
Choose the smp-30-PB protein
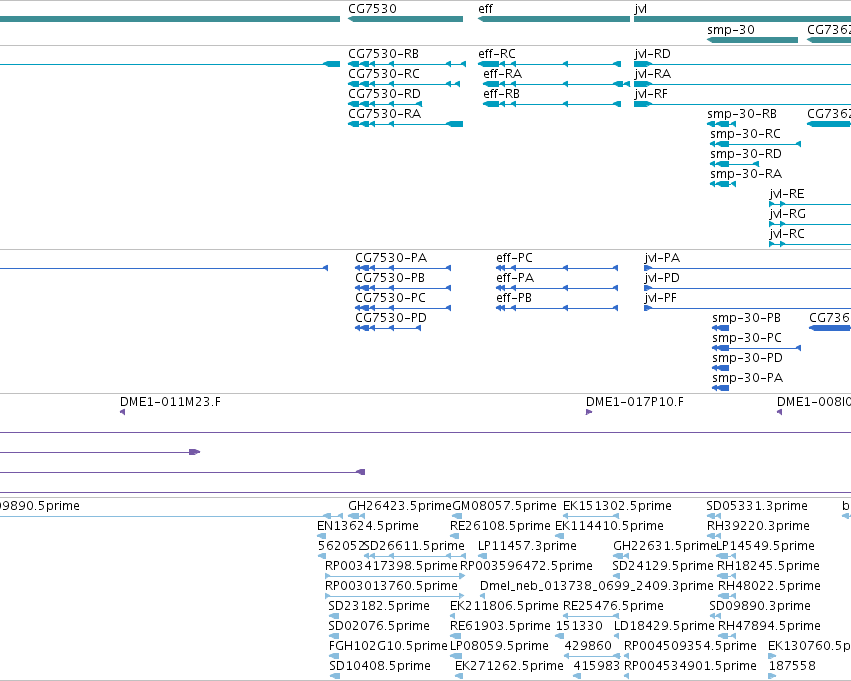[x=721, y=328]
